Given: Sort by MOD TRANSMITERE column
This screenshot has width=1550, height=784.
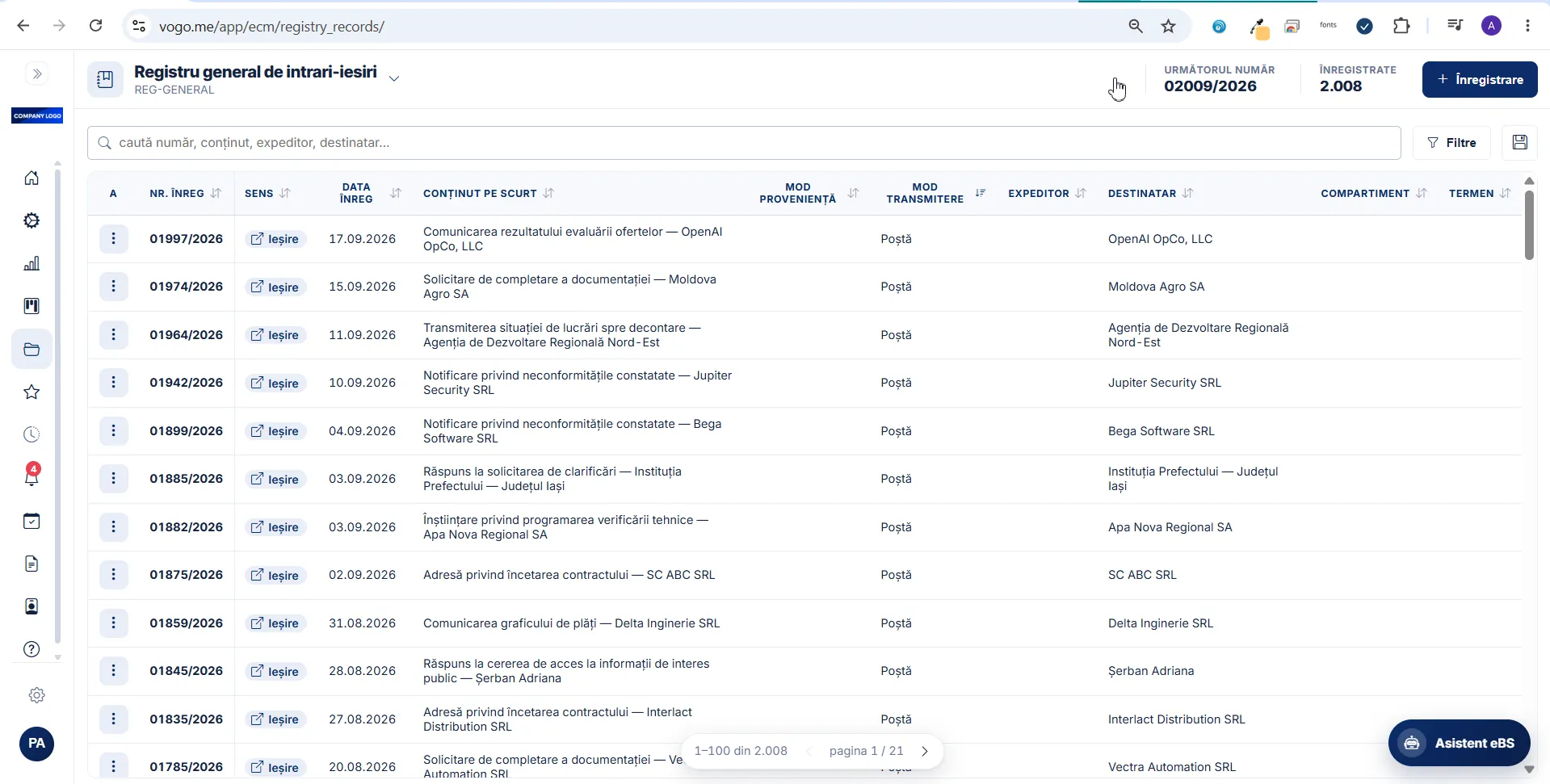Looking at the screenshot, I should 981,193.
